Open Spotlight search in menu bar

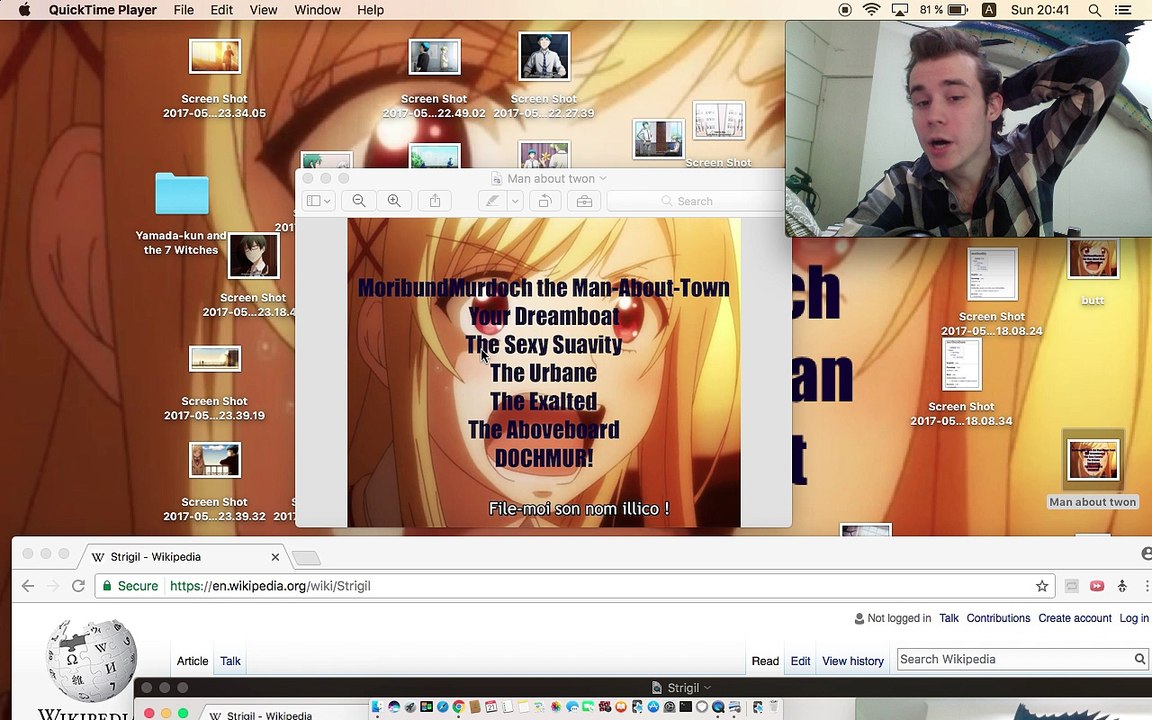tap(1094, 10)
